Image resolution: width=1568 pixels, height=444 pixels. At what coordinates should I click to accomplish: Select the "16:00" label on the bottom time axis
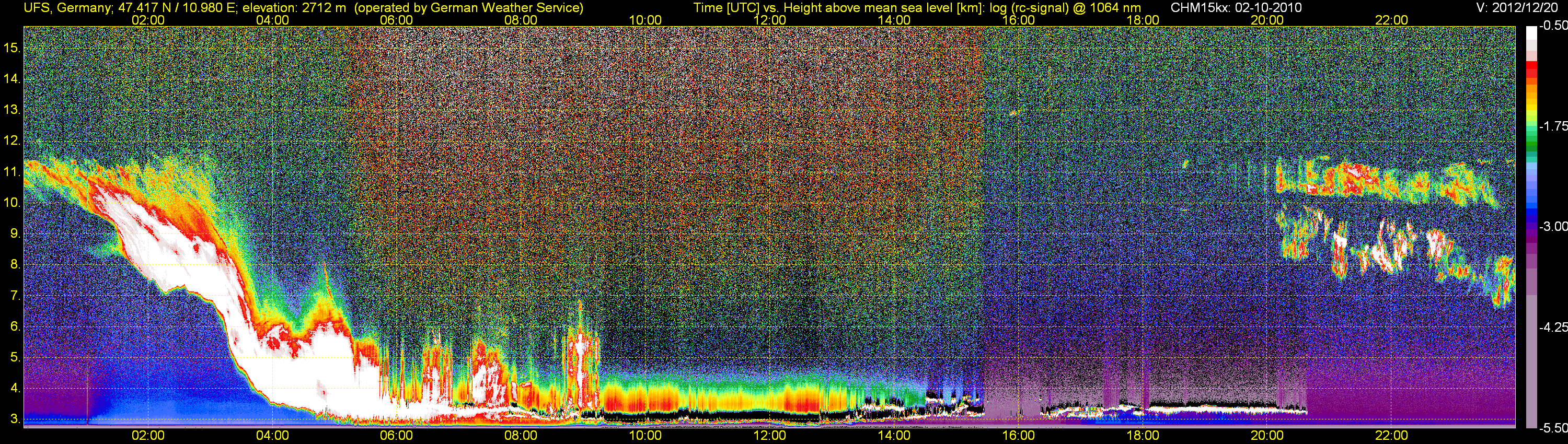[1018, 436]
